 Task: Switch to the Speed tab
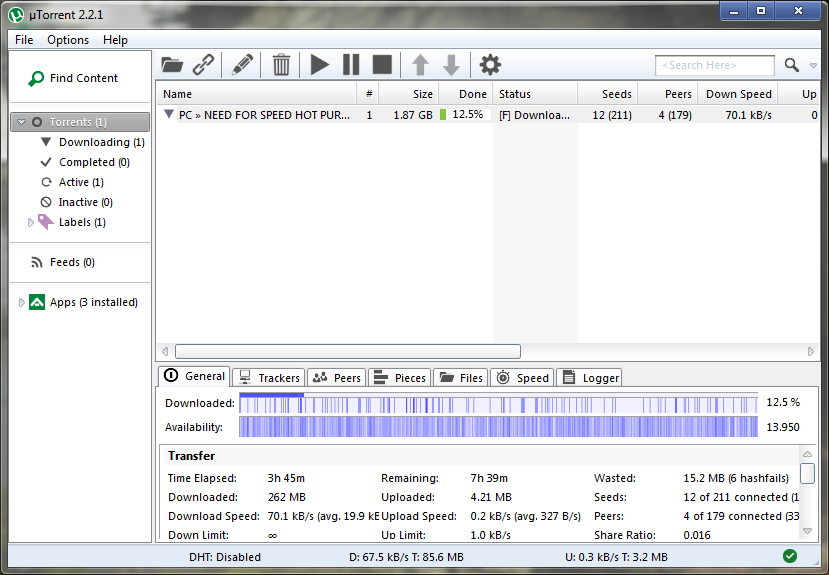(x=522, y=378)
